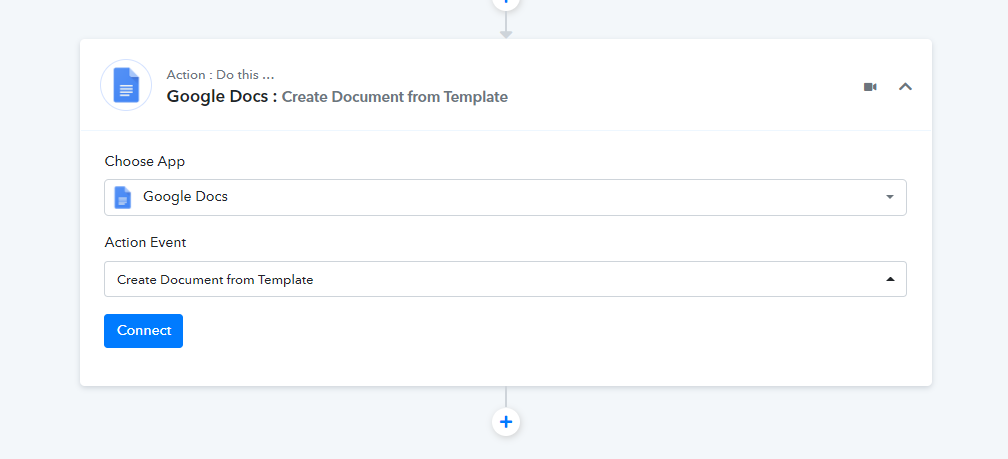
Task: Open the Choose App dropdown showing Google Docs
Action: point(505,197)
